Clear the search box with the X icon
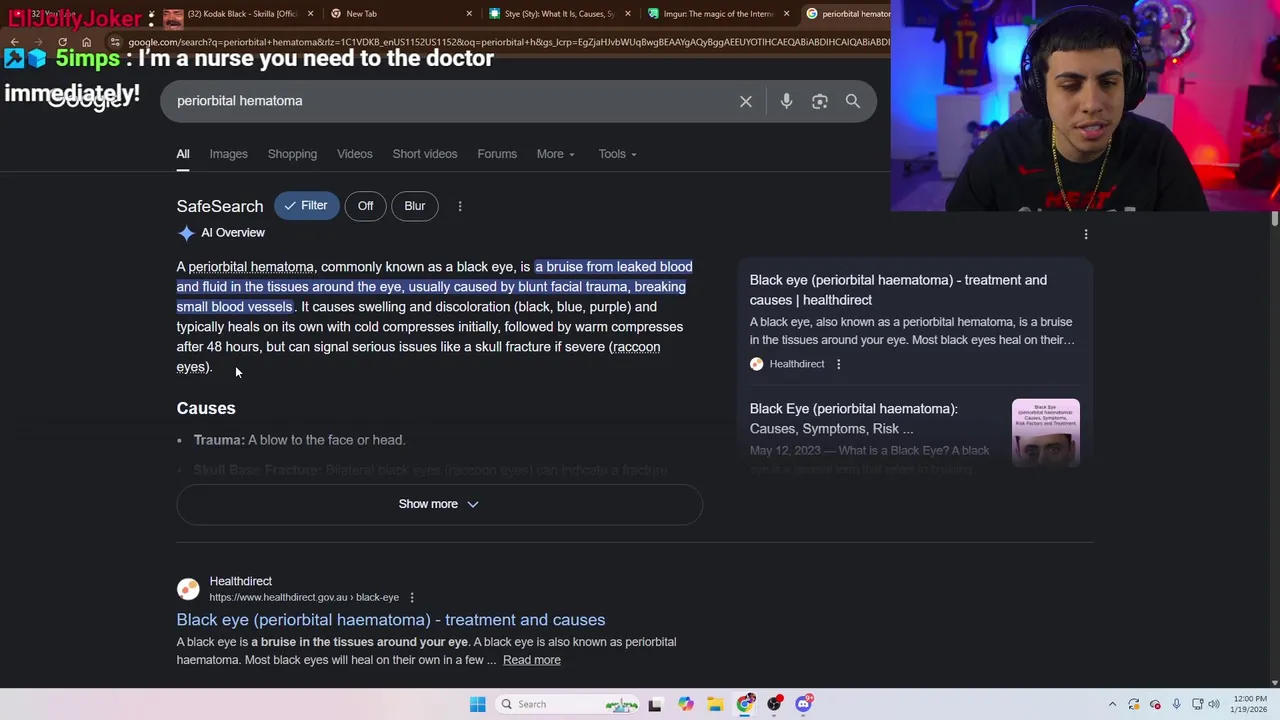 [746, 101]
